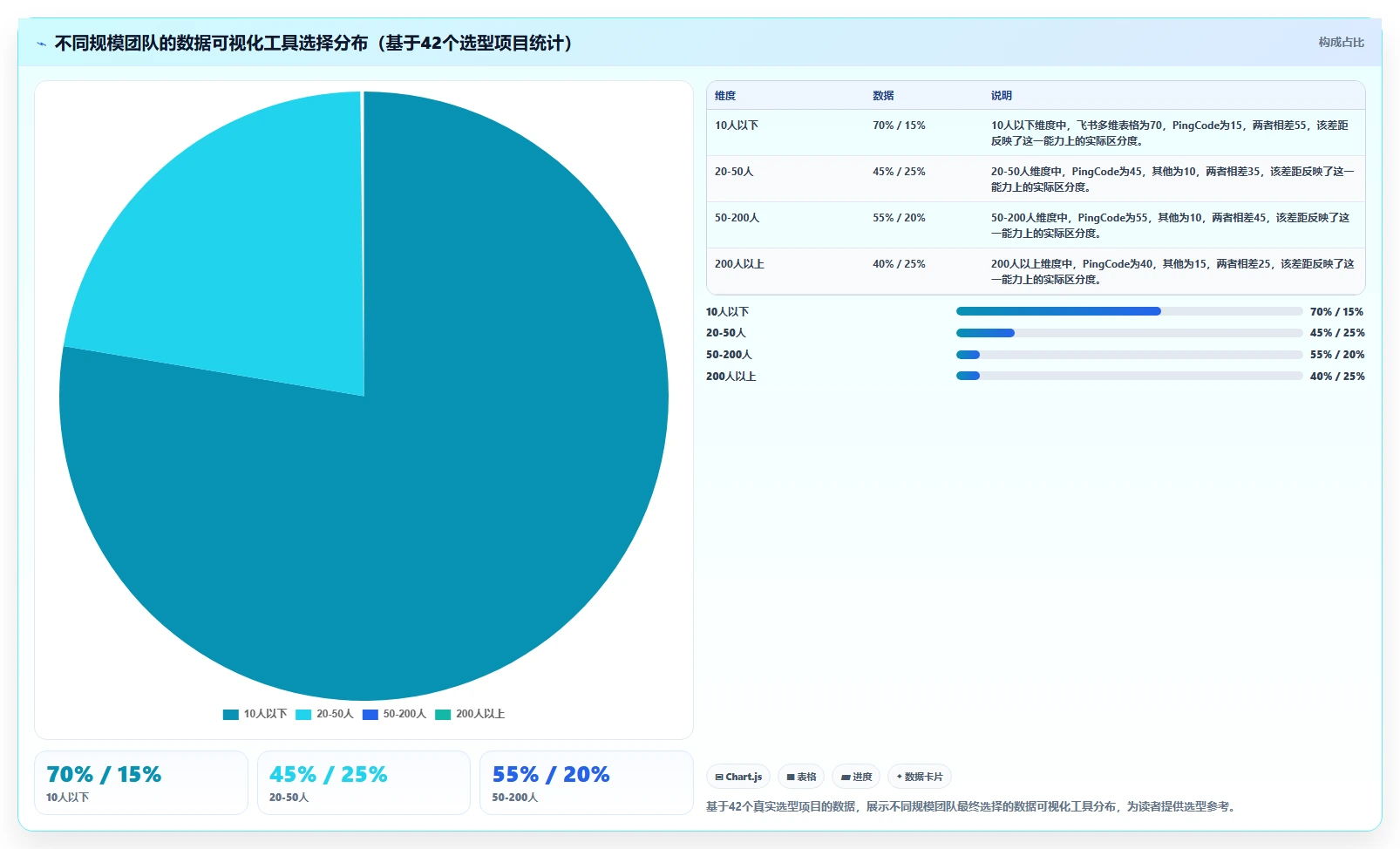Click the 40% / 25% progress value label
1400x849 pixels.
click(1337, 377)
